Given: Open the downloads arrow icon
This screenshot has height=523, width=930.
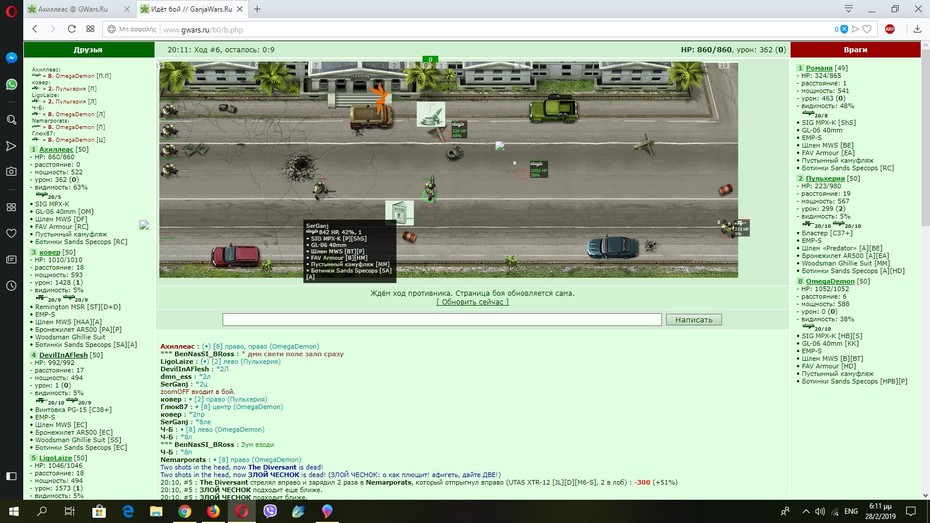Looking at the screenshot, I should [x=917, y=29].
